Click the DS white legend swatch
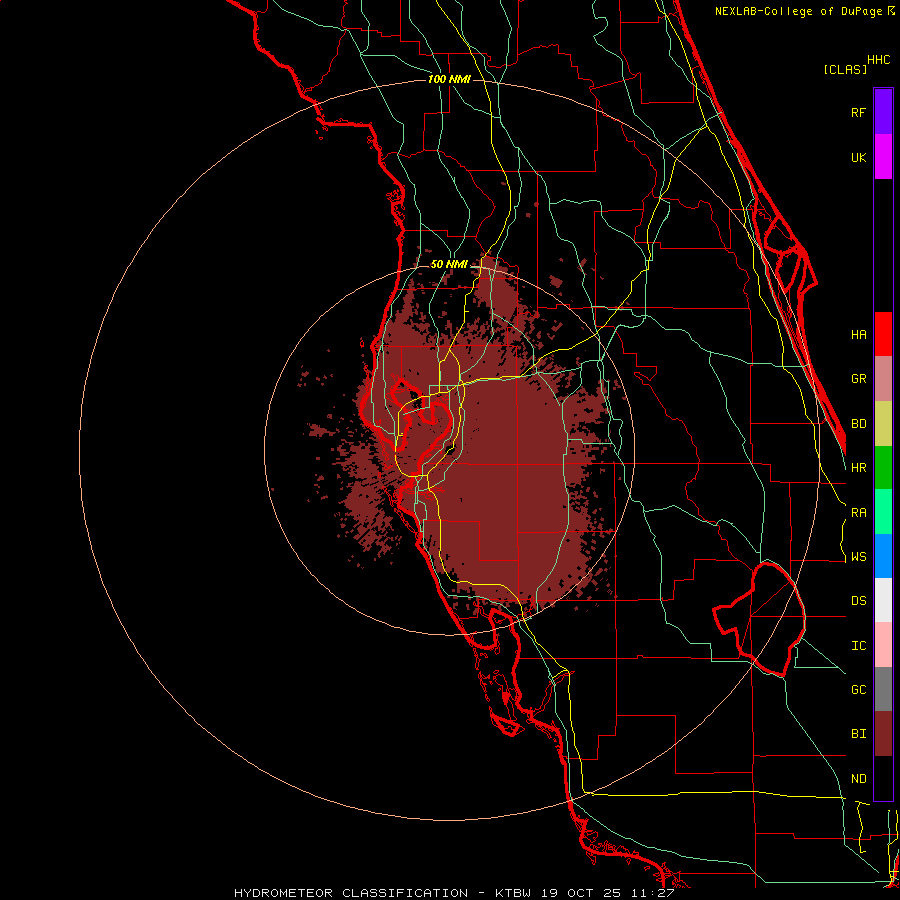 pos(883,600)
